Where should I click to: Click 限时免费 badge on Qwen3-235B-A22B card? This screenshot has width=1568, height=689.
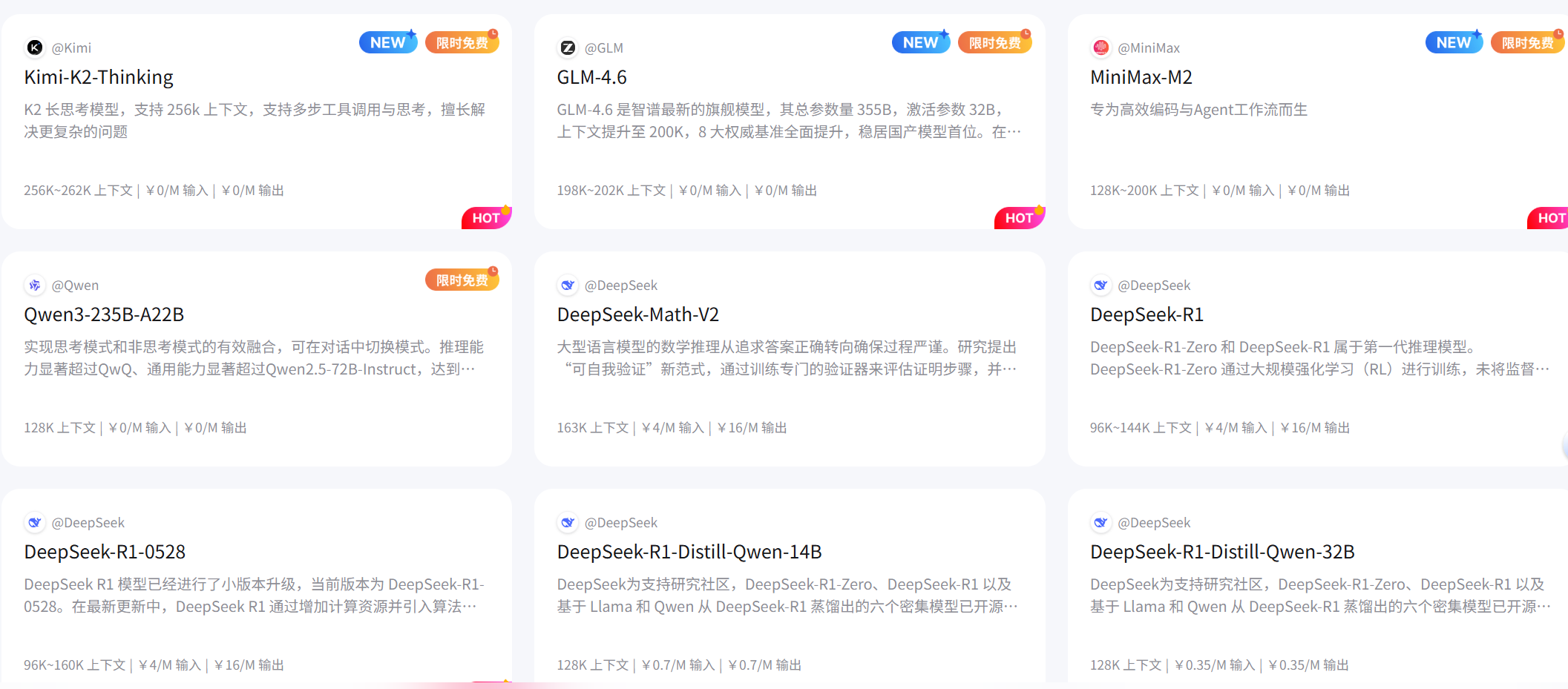click(462, 280)
